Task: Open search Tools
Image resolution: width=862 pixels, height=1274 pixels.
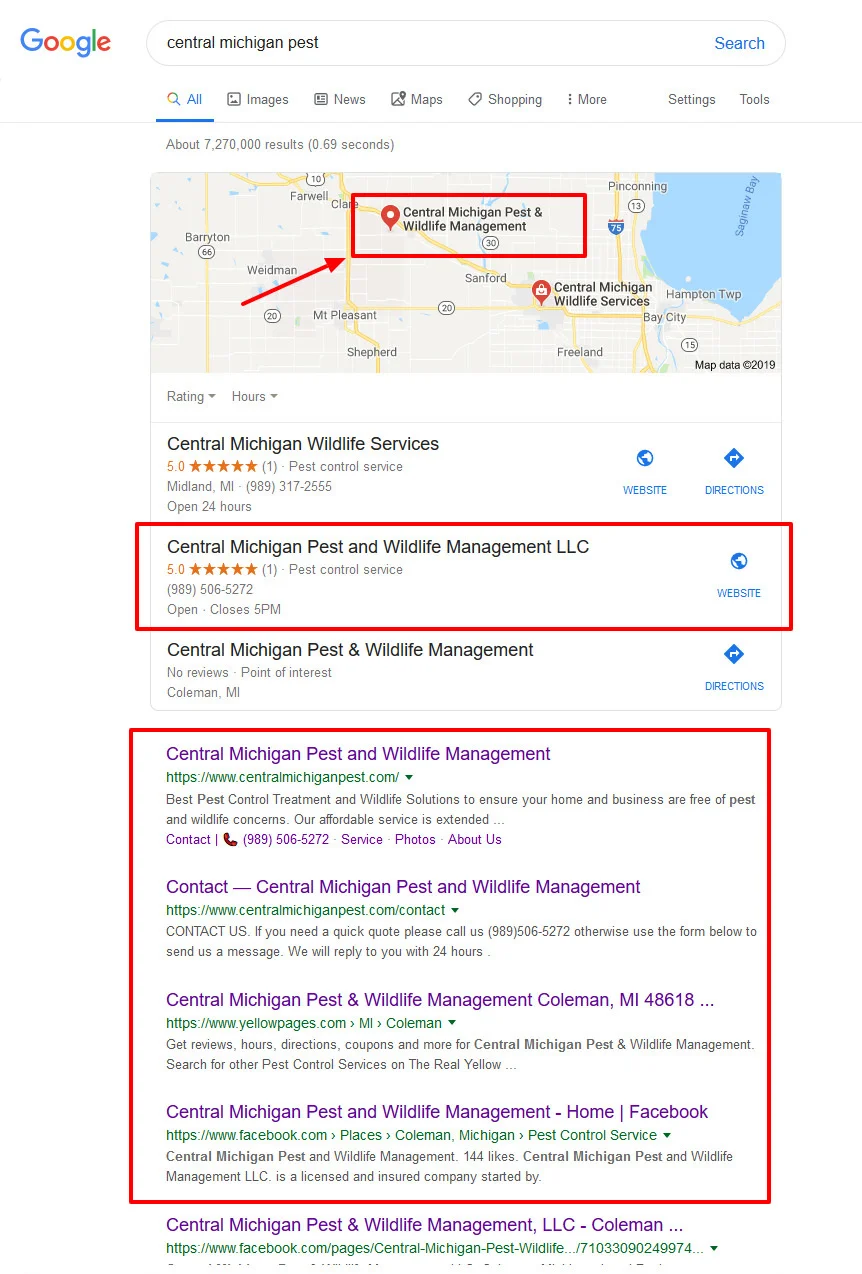Action: [x=755, y=99]
